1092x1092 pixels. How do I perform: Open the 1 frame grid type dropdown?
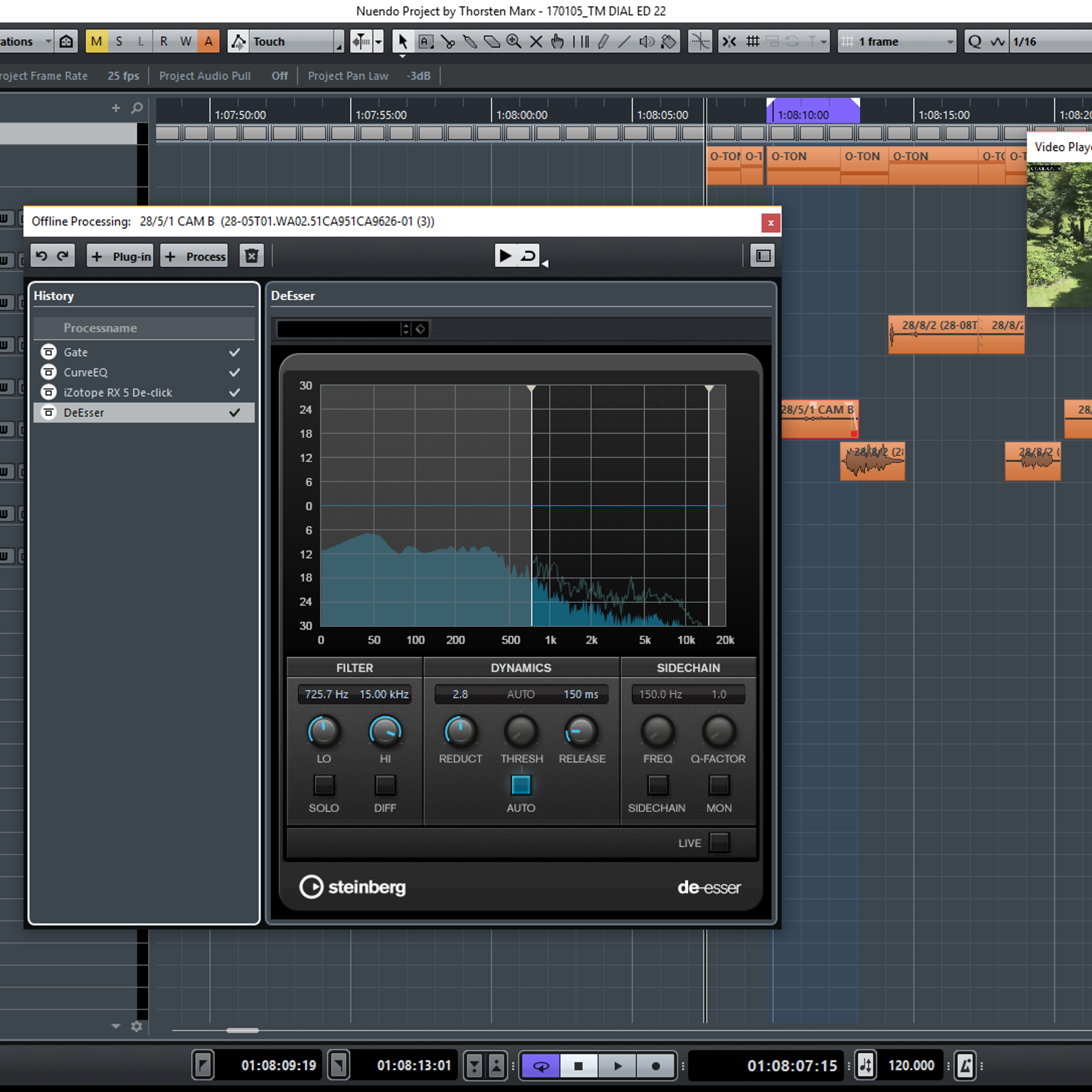point(897,42)
